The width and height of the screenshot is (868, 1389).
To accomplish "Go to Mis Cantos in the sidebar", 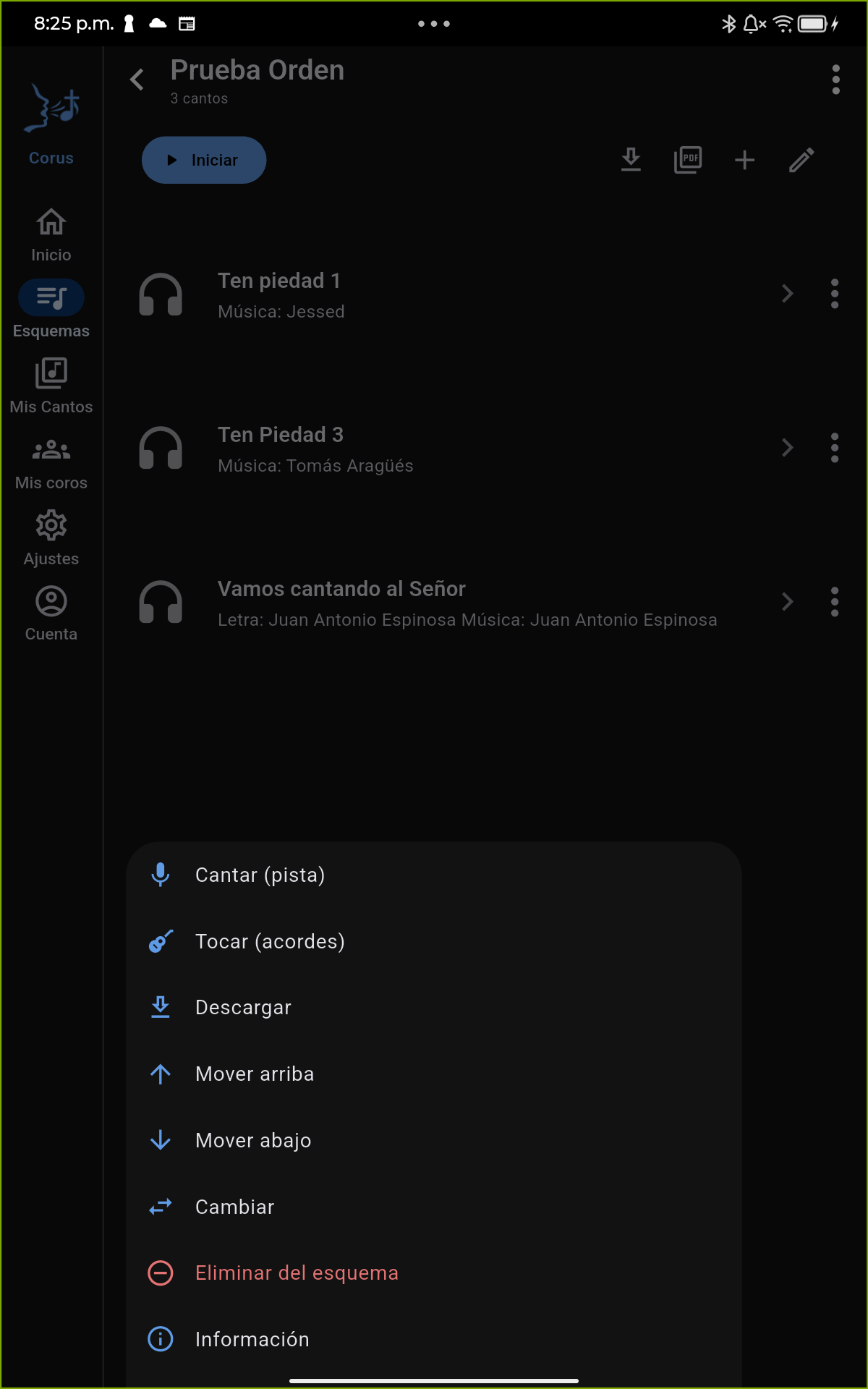I will click(51, 386).
